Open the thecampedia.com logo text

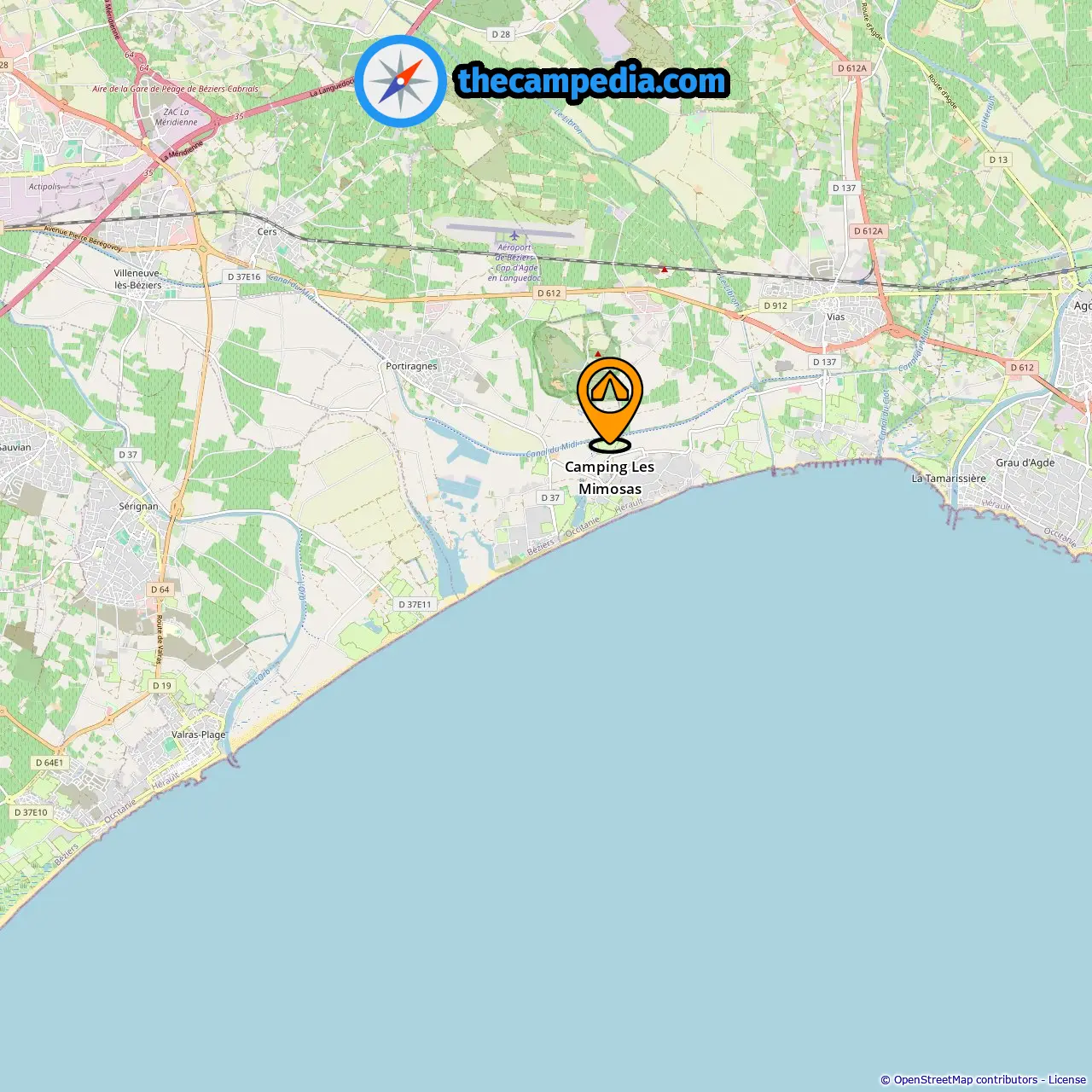(592, 81)
